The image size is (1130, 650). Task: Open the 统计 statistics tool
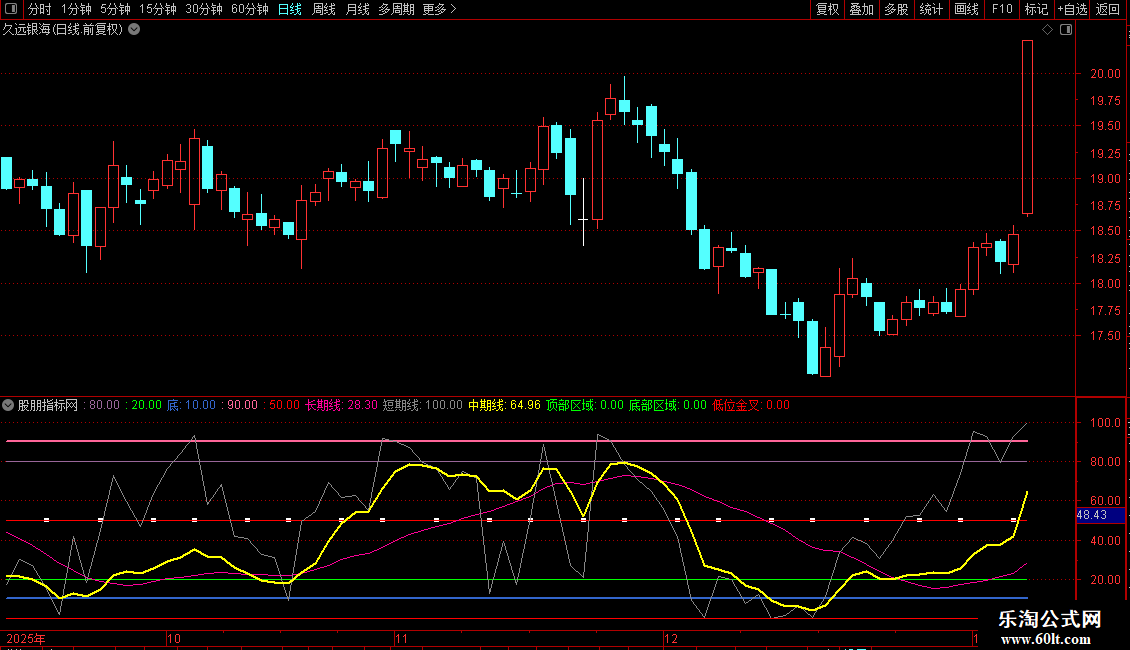[x=931, y=9]
